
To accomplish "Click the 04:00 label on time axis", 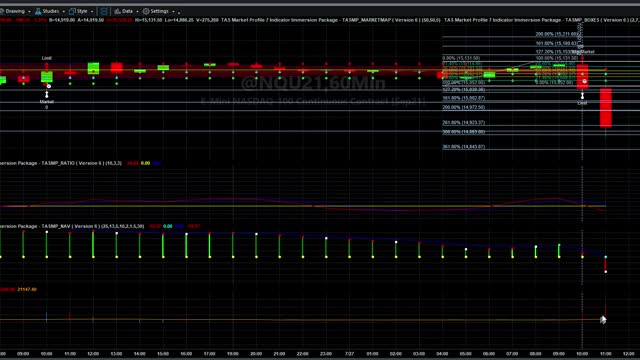I will 442,353.
